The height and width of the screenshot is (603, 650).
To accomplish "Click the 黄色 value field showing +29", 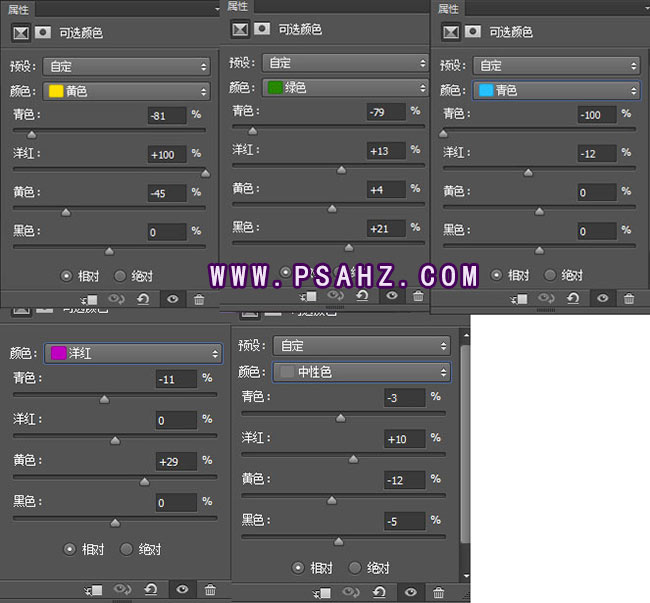I will pyautogui.click(x=175, y=461).
